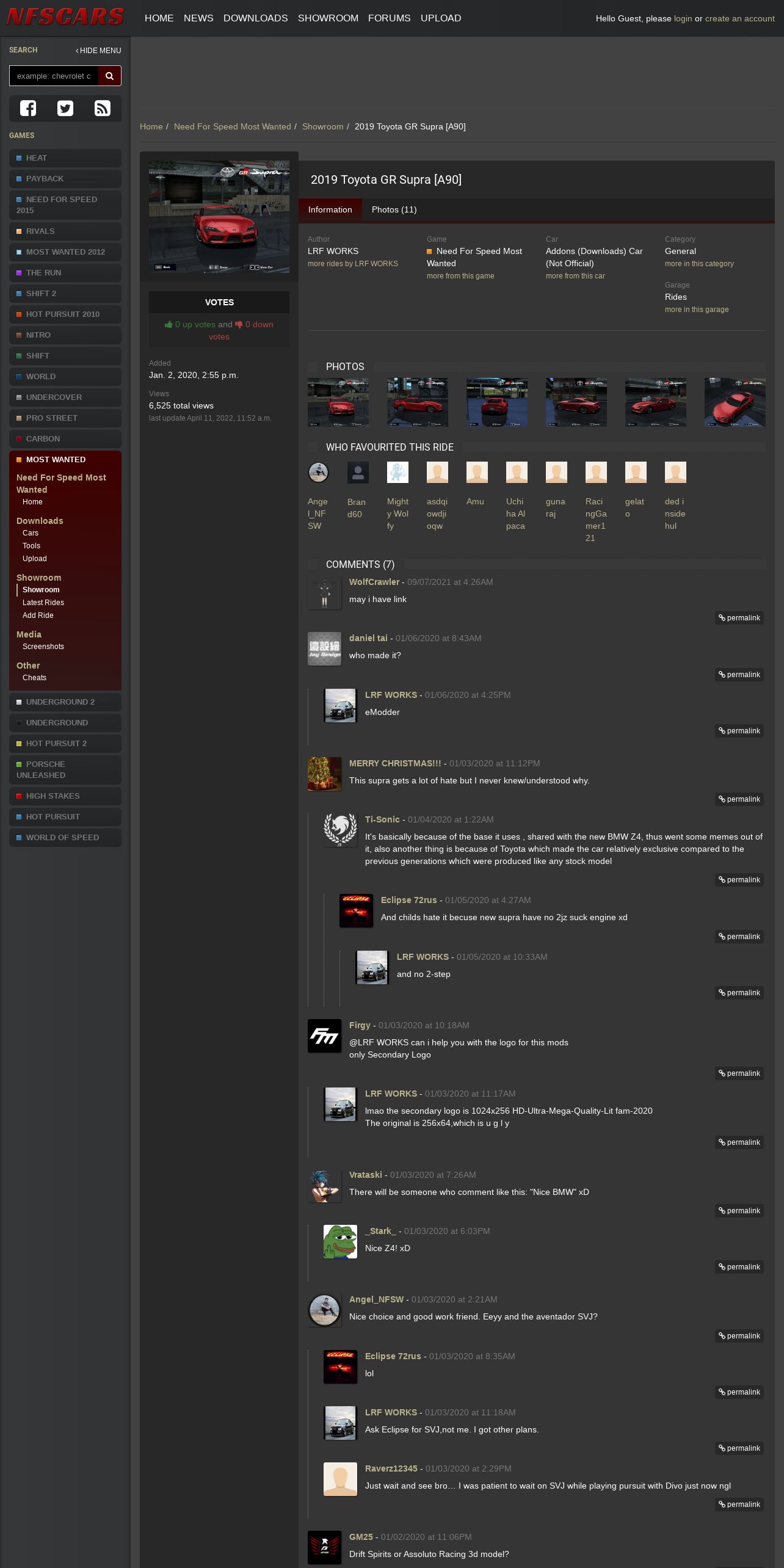Open Latest Rides in sidebar
This screenshot has height=1568, width=784.
[43, 603]
